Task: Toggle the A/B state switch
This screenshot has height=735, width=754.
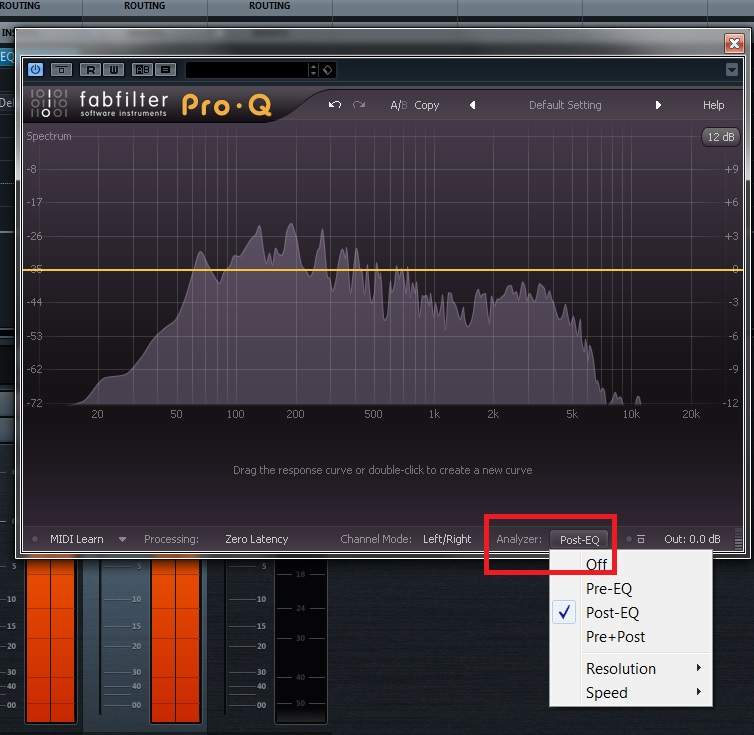Action: (399, 105)
